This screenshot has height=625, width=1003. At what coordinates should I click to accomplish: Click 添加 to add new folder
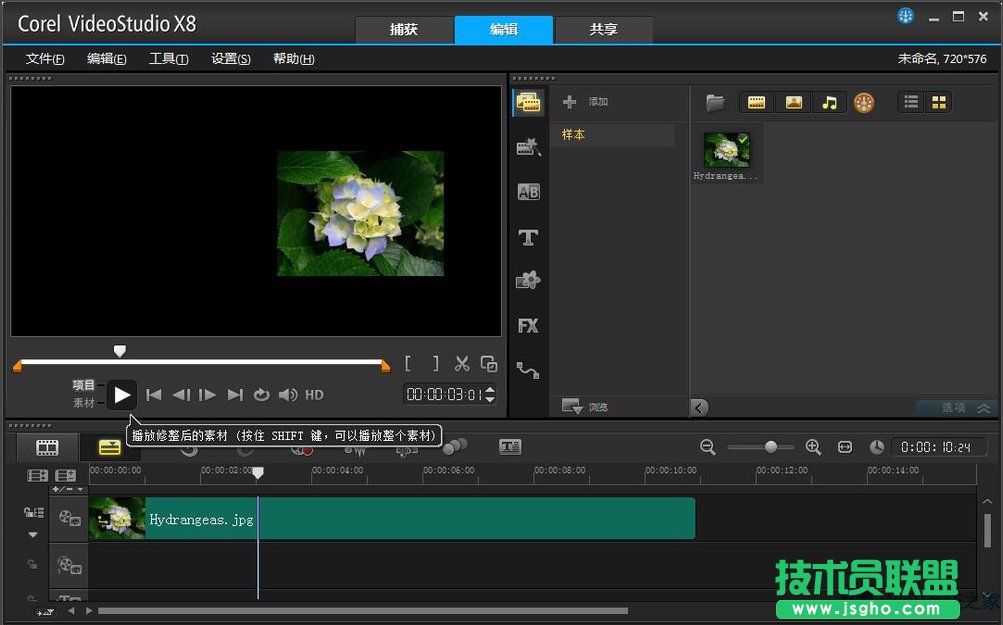(586, 102)
